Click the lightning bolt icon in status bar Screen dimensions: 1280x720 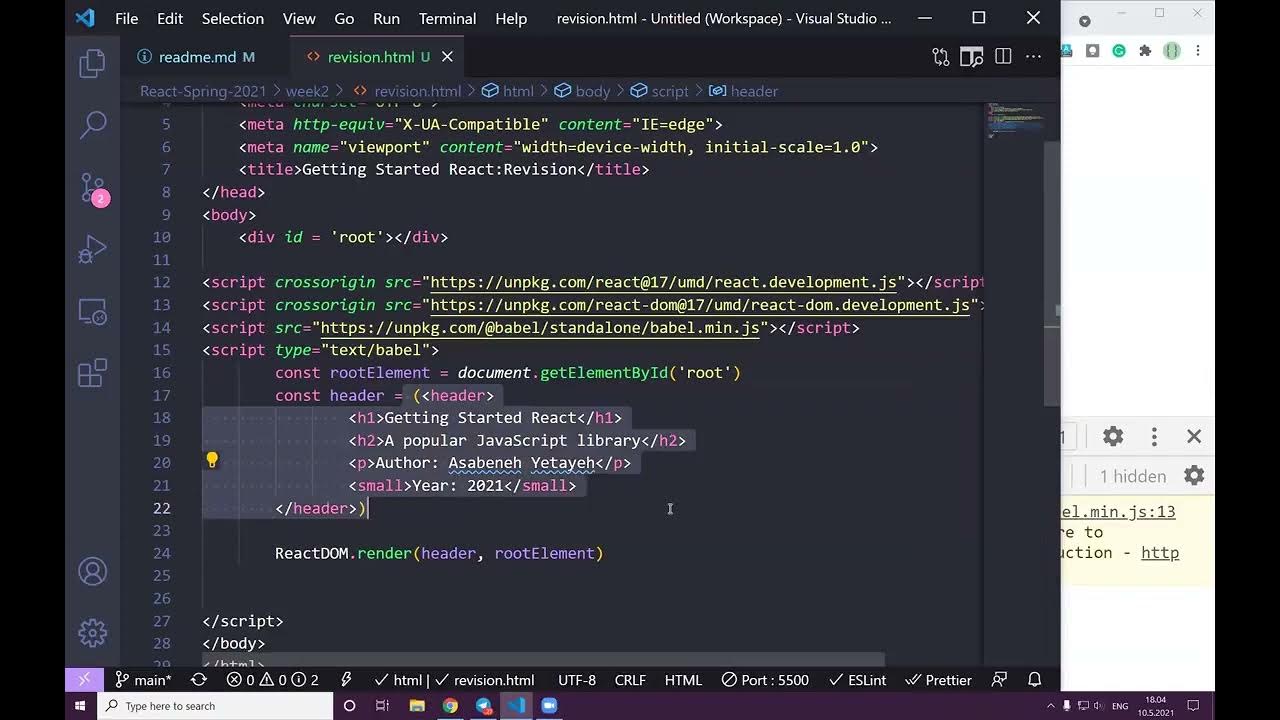pyautogui.click(x=347, y=680)
